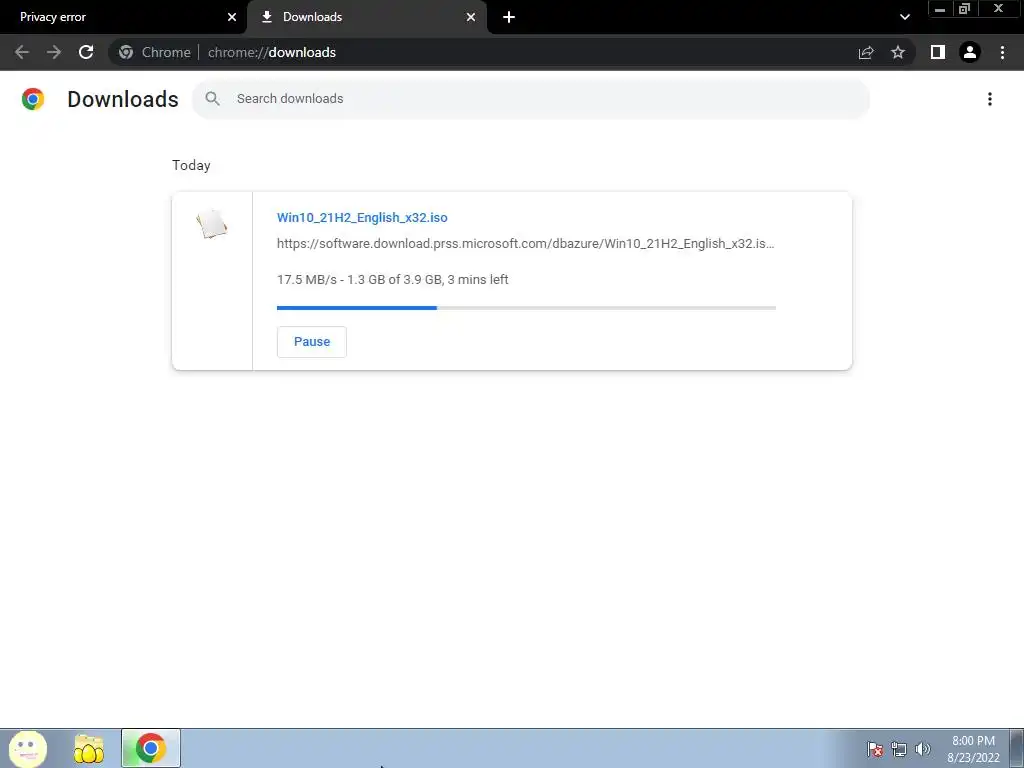Minimize the Chrome window
1024x768 pixels.
tap(940, 9)
